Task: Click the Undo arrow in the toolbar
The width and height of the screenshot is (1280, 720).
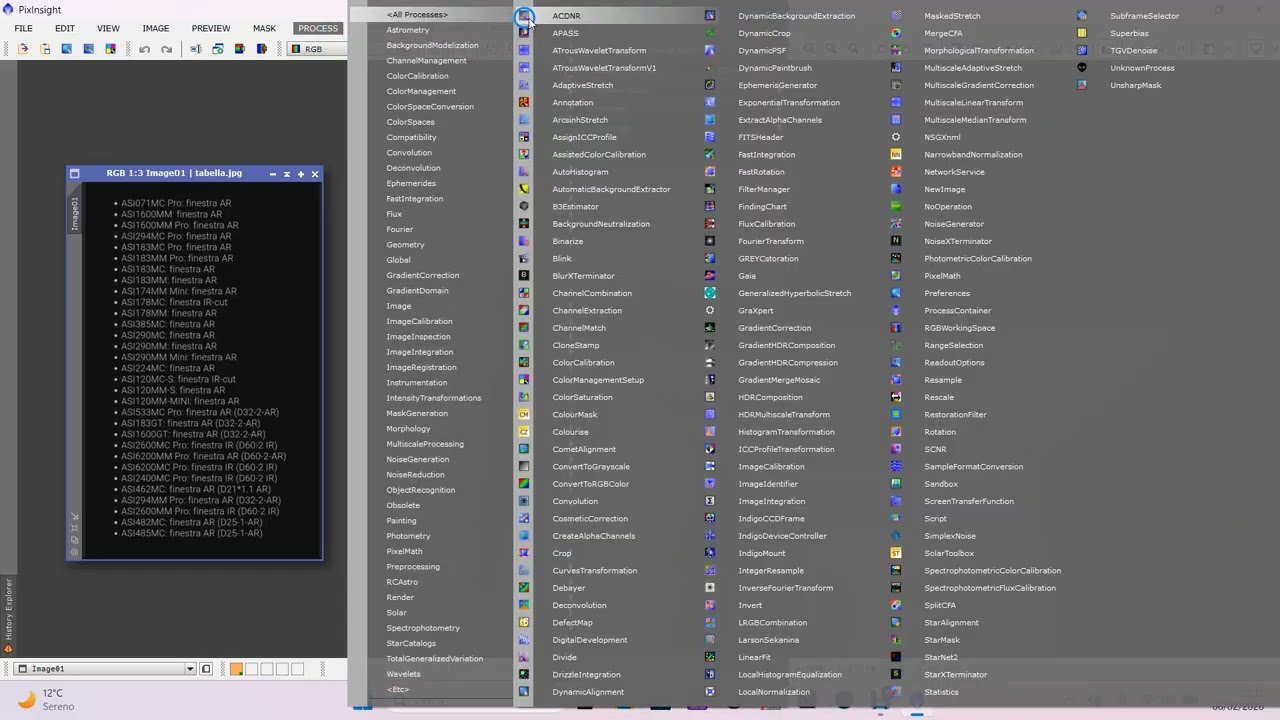Action: click(x=145, y=49)
